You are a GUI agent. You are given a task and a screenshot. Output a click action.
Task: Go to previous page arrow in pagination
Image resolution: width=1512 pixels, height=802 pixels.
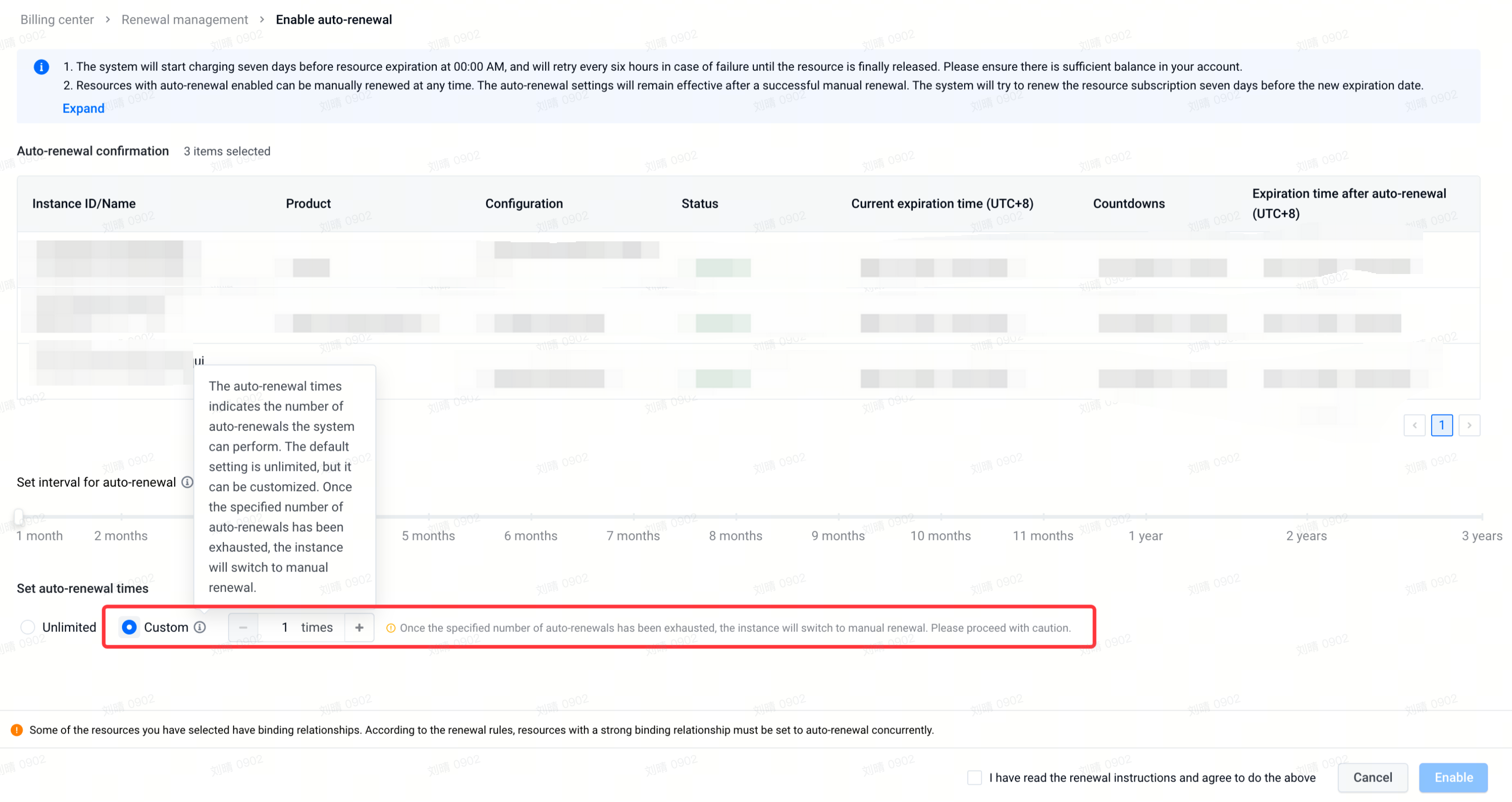coord(1414,425)
